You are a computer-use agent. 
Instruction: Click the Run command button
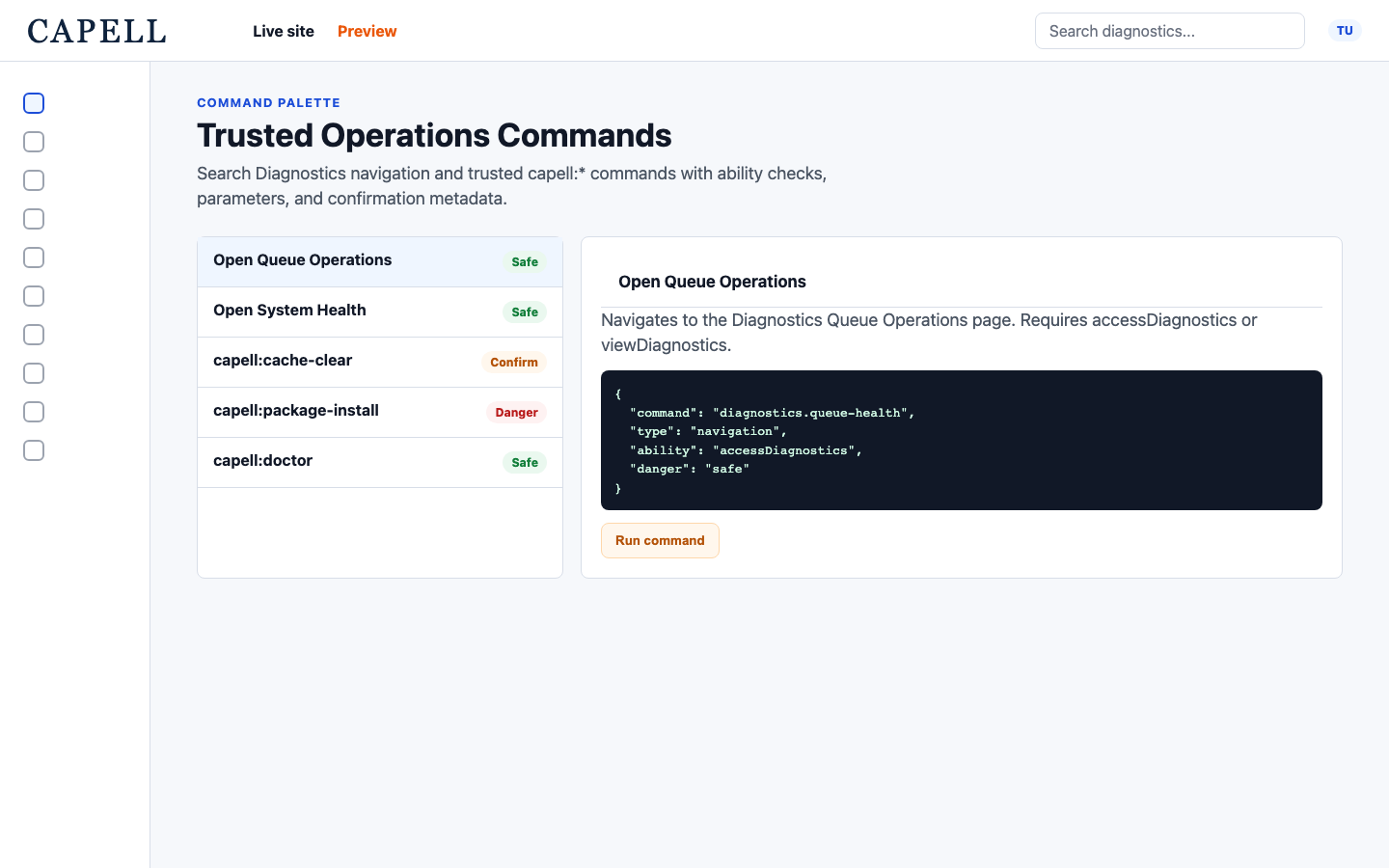(660, 540)
